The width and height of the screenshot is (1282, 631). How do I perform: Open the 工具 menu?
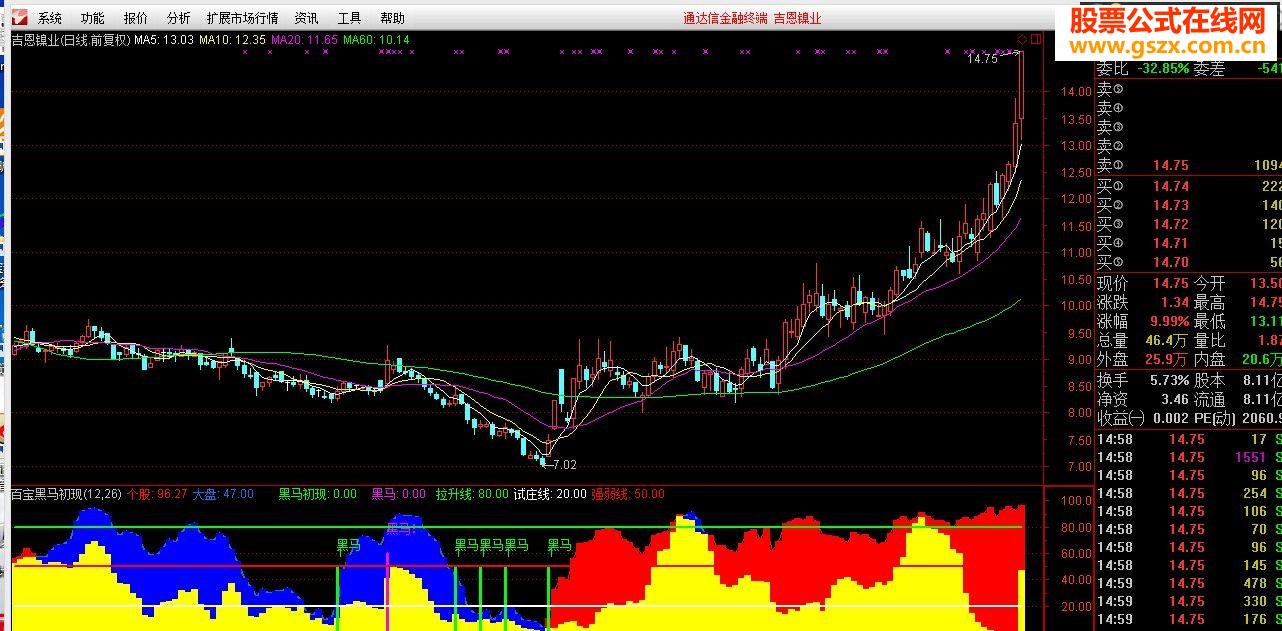click(x=349, y=18)
